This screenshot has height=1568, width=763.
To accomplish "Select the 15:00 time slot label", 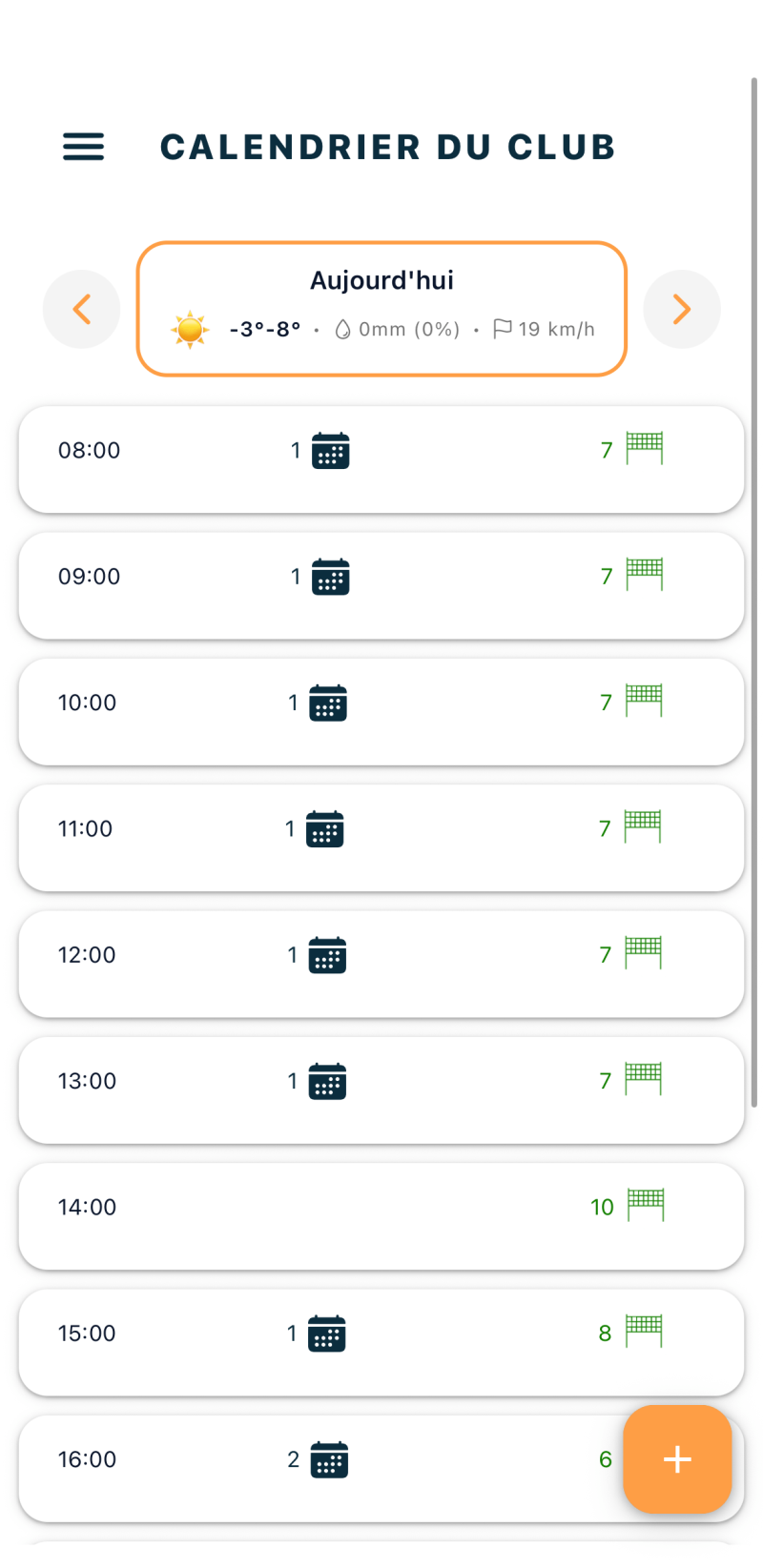I will (87, 1334).
